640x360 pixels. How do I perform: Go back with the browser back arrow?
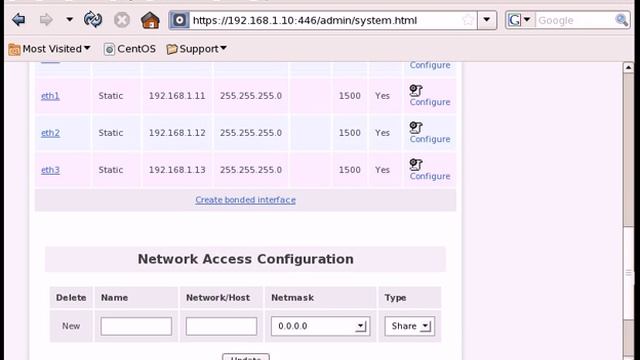click(18, 20)
